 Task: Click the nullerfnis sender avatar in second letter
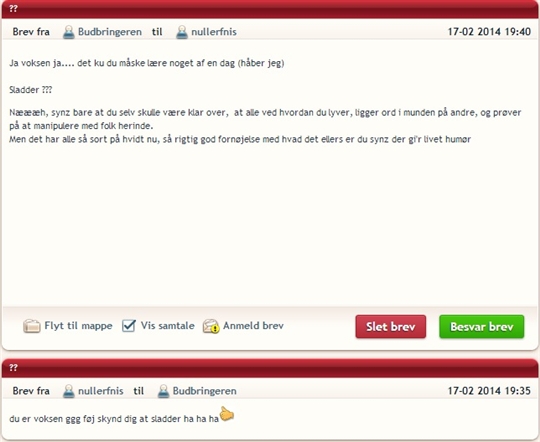pyautogui.click(x=69, y=391)
